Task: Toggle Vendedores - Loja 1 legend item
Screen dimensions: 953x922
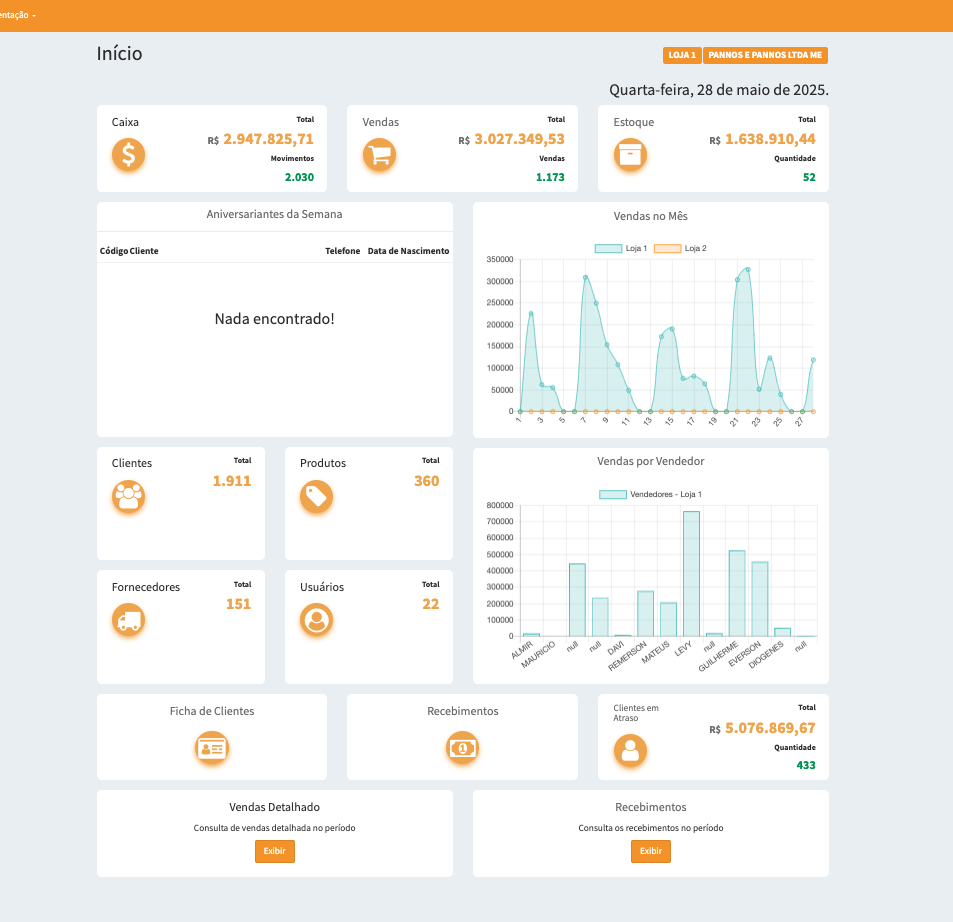Action: [650, 494]
